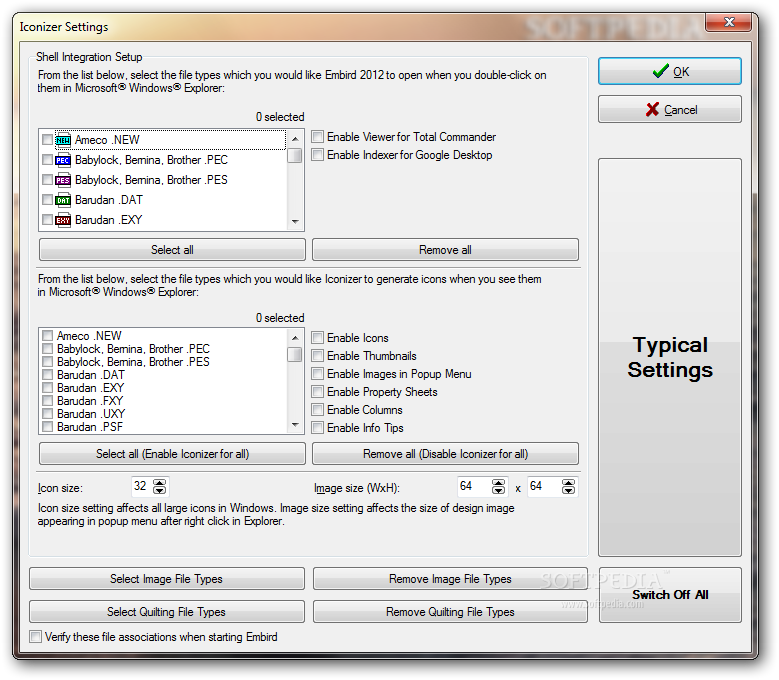Tick Barudan .EXY checkbox in upper list
Screen dimensions: 779x680
[x=47, y=219]
